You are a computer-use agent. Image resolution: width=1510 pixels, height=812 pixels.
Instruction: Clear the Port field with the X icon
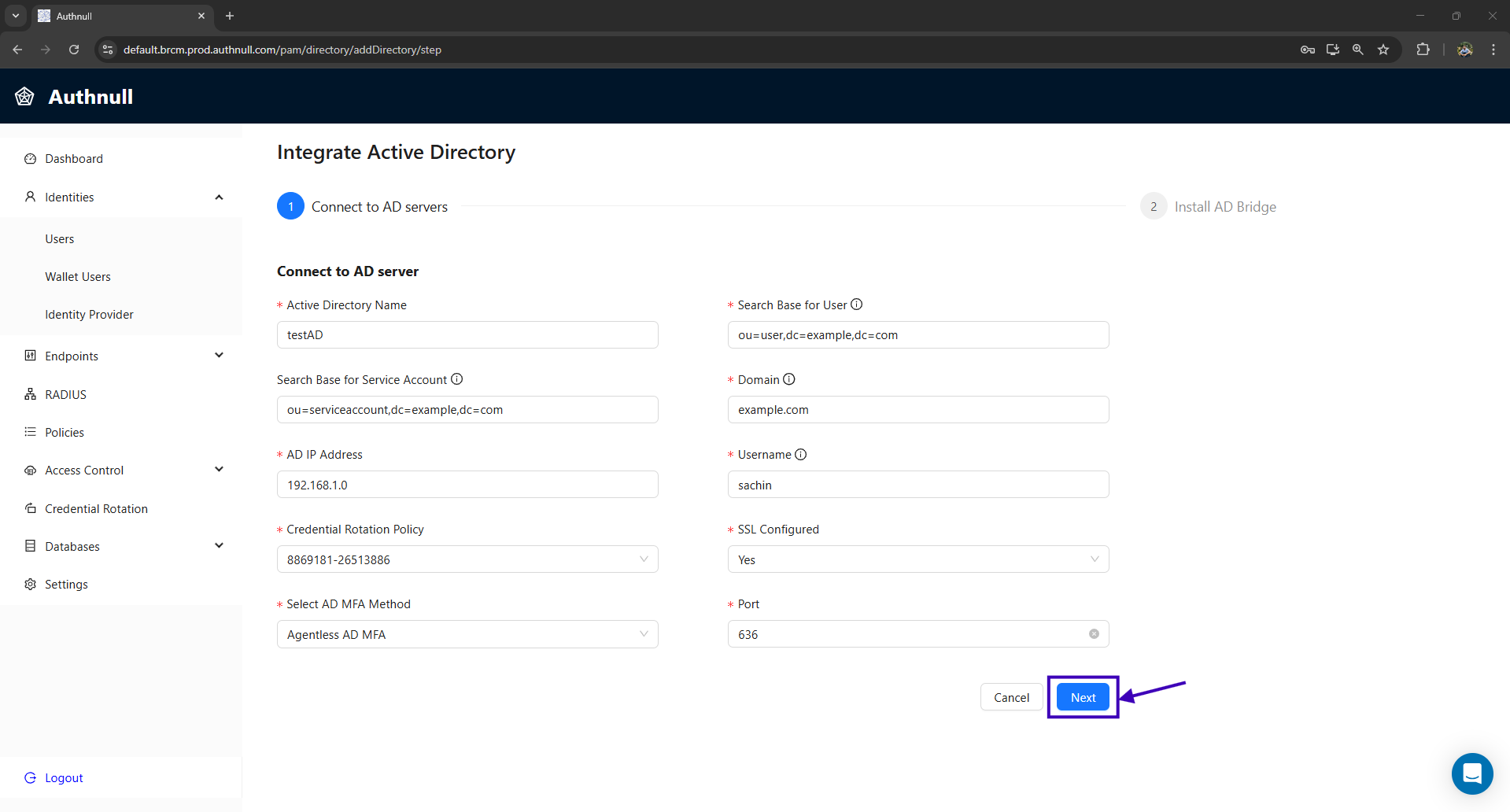coord(1094,634)
